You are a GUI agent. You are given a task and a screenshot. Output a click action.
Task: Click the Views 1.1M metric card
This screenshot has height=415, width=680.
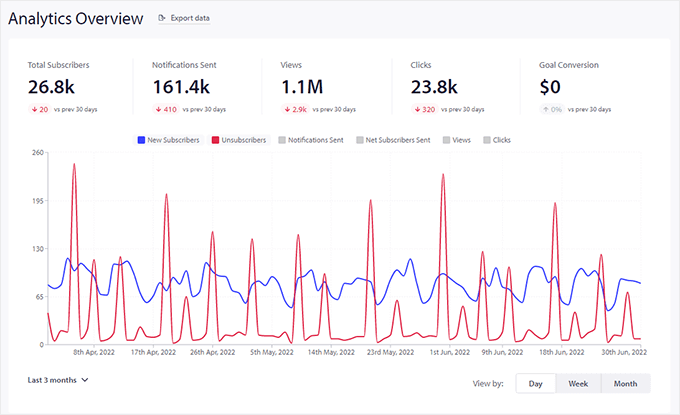pos(303,86)
